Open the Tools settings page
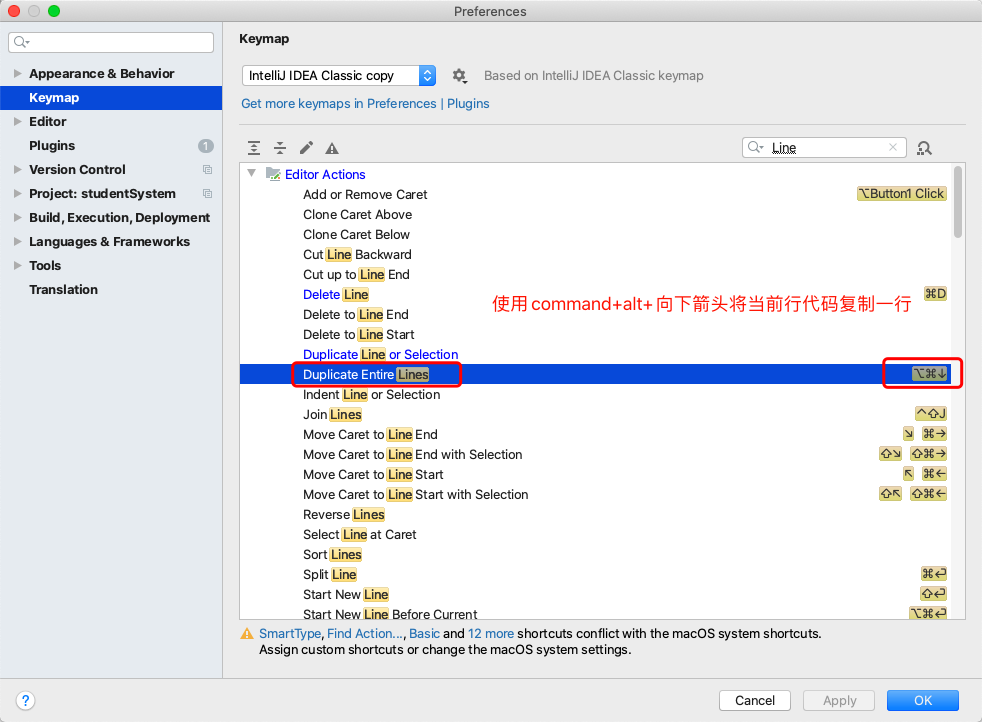982x722 pixels. (45, 266)
